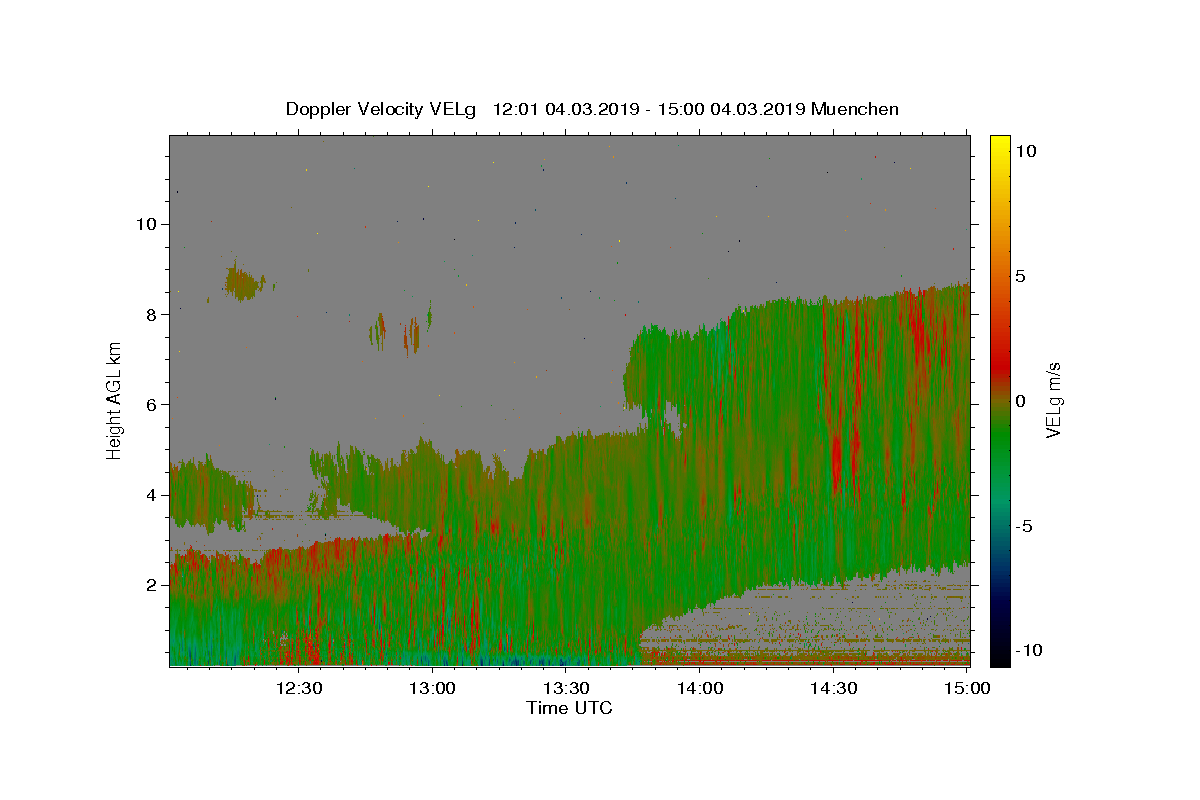Click the black bottom of the colorbar
This screenshot has height=800, width=1200.
pyautogui.click(x=1000, y=656)
